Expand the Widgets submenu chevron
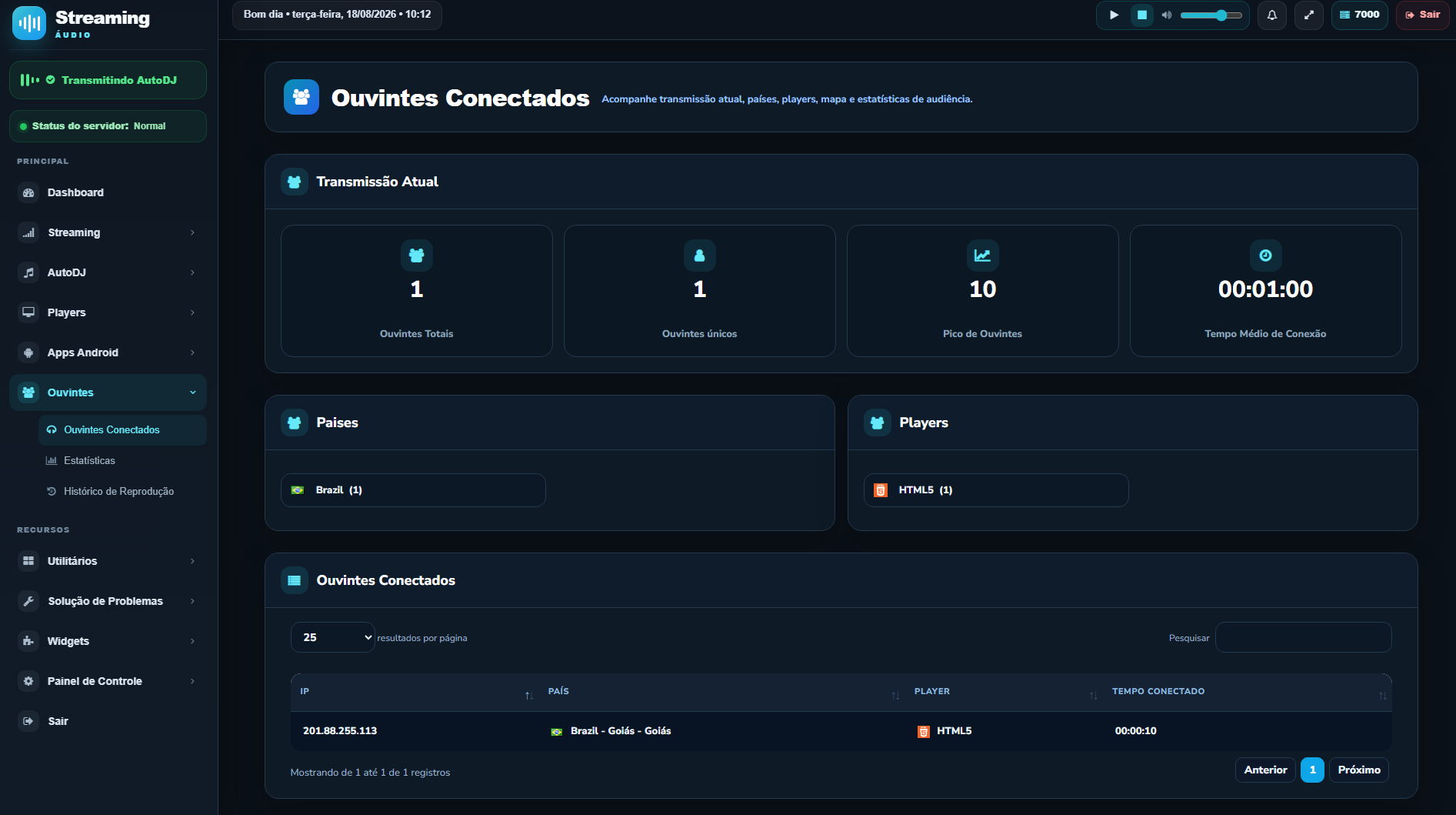Viewport: 1456px width, 815px height. (192, 641)
